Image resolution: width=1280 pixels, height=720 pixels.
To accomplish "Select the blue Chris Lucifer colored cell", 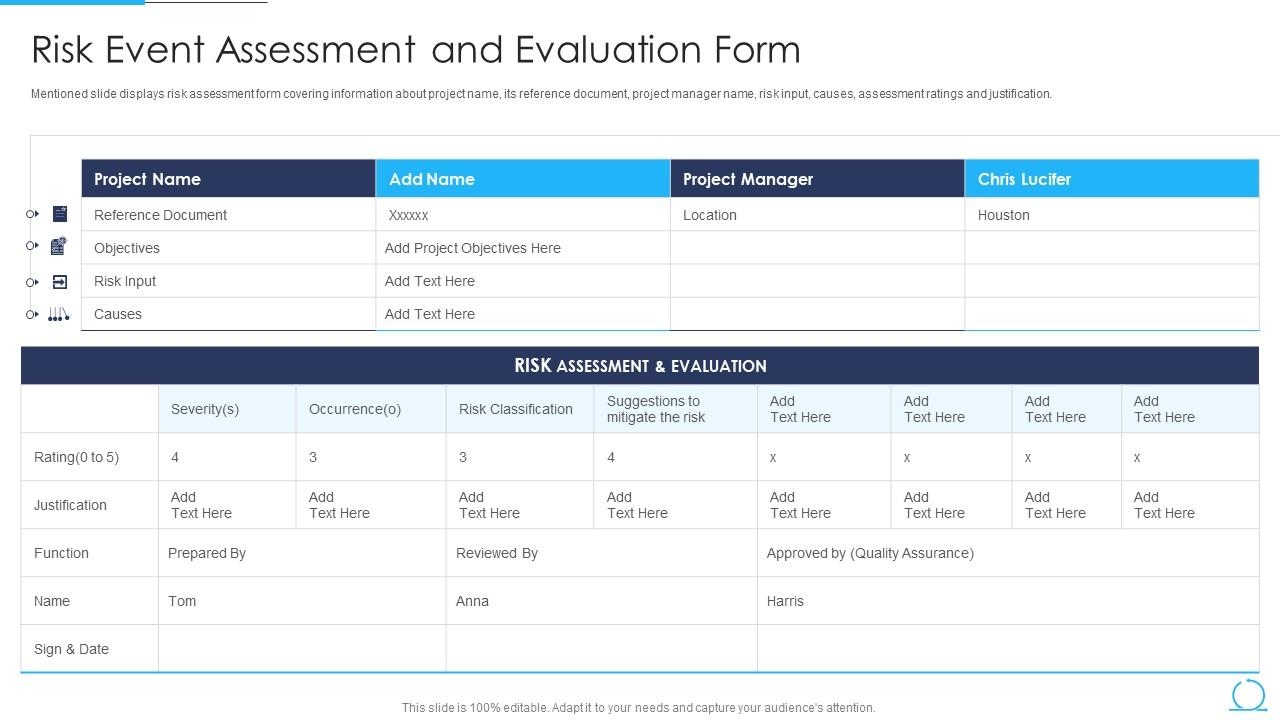I will (x=1111, y=178).
